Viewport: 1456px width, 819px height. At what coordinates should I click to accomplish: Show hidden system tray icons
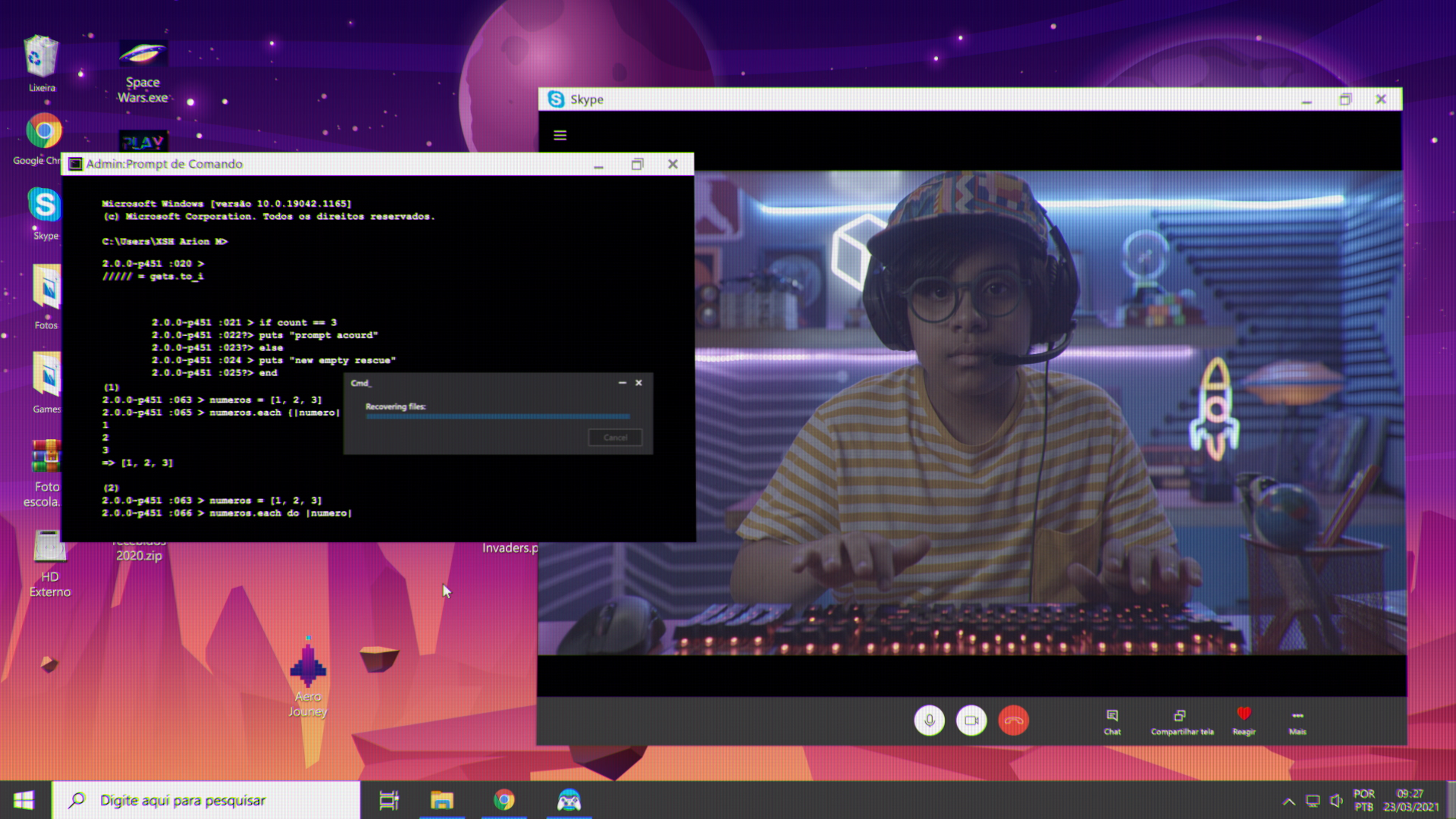(x=1288, y=802)
